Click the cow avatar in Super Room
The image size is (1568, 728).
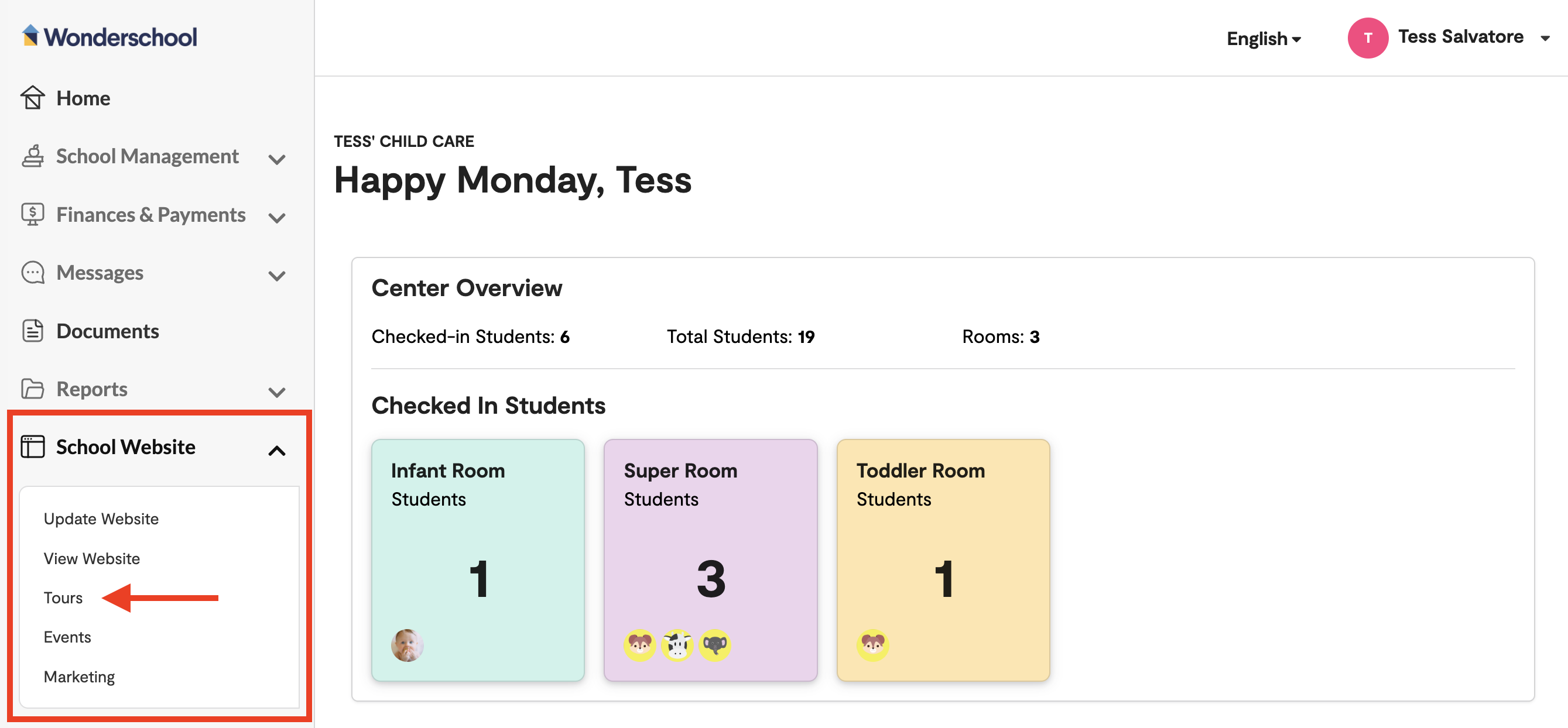[677, 645]
